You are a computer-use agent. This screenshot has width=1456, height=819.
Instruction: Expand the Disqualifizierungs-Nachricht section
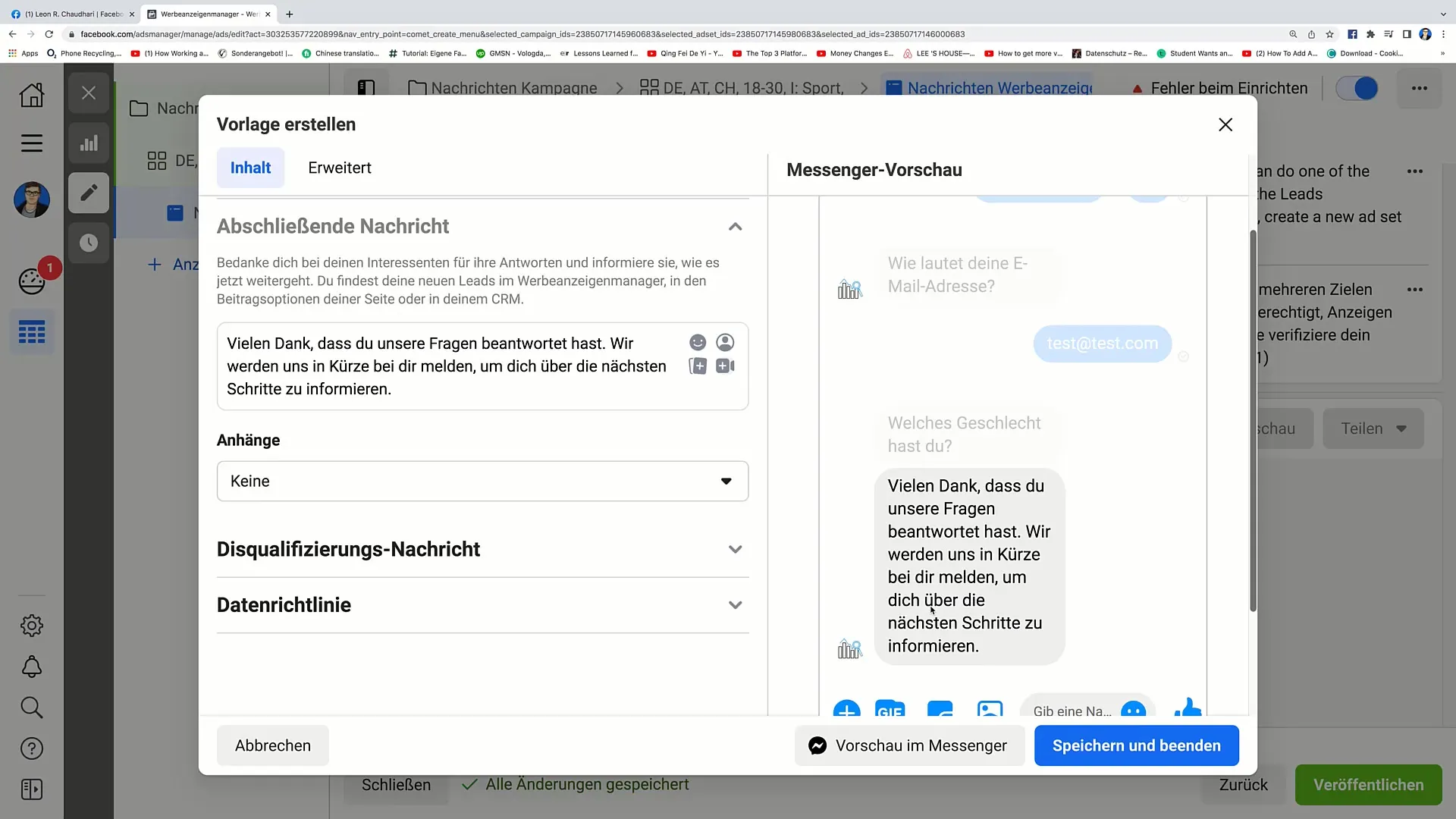point(735,549)
